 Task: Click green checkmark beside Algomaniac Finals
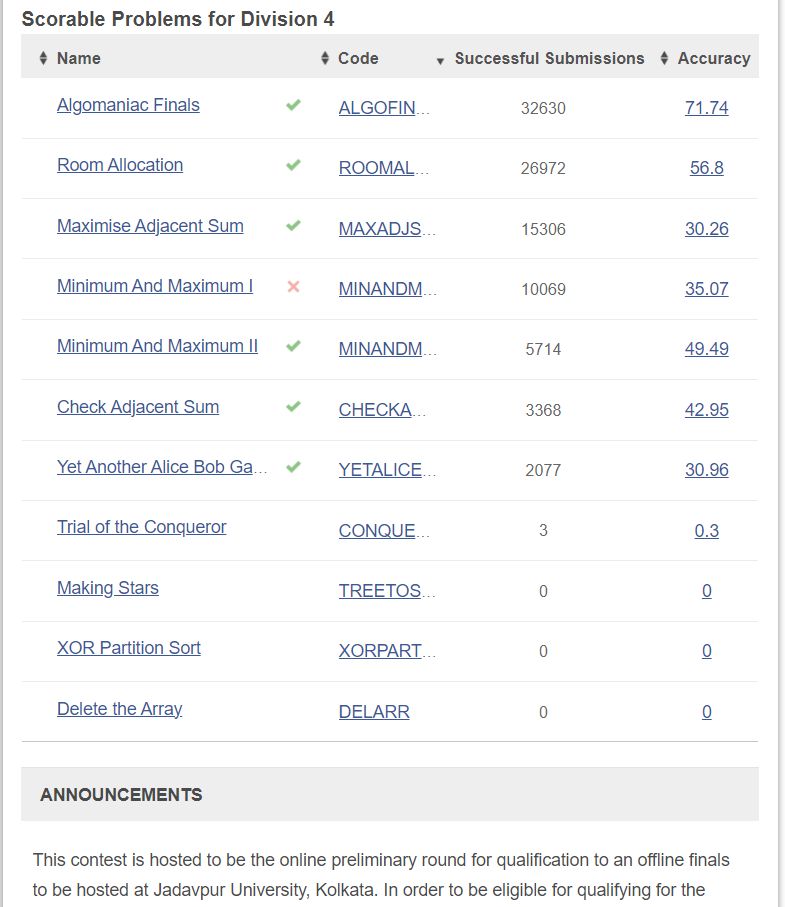tap(293, 104)
